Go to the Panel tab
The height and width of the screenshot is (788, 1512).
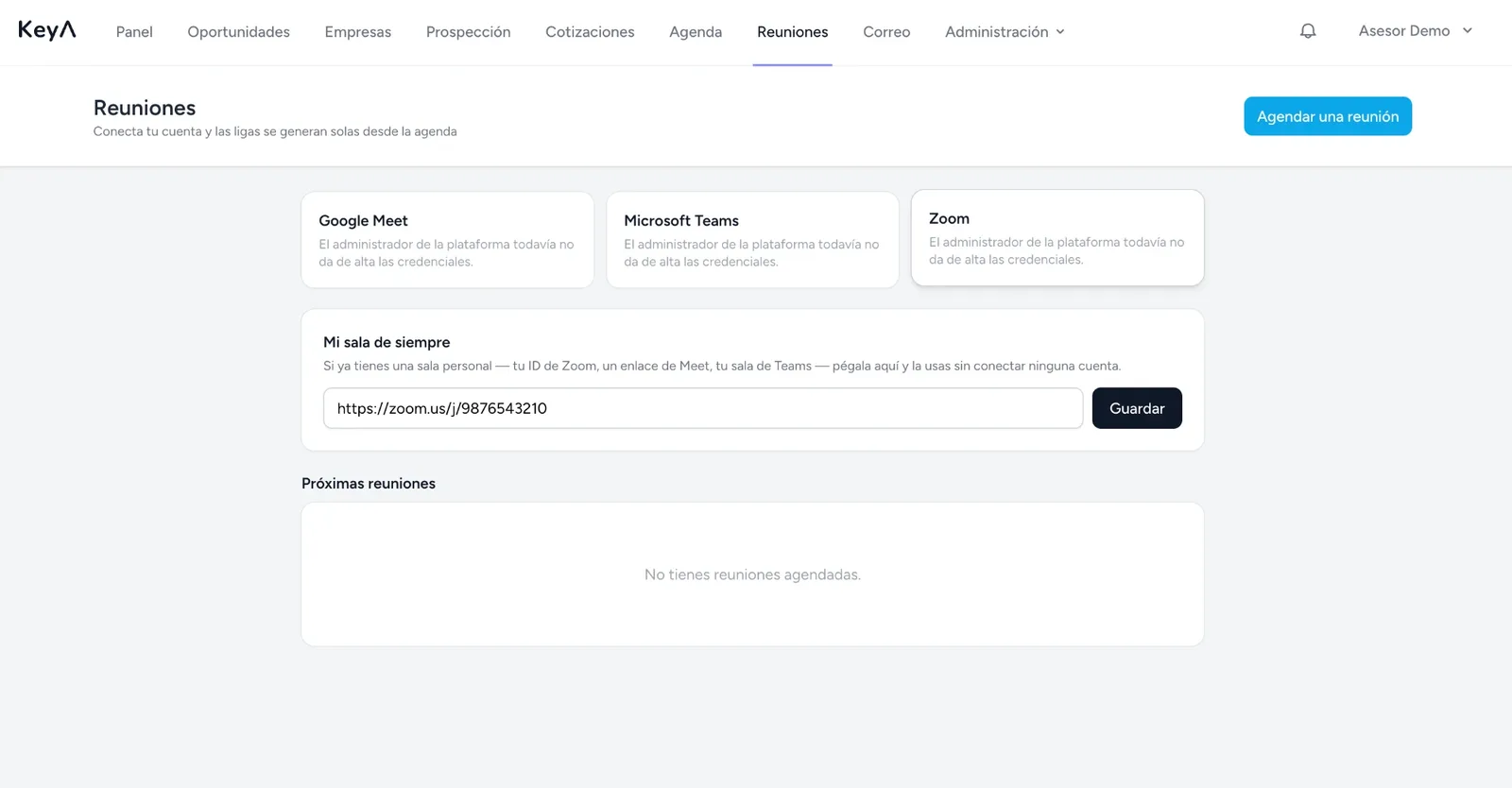click(134, 32)
